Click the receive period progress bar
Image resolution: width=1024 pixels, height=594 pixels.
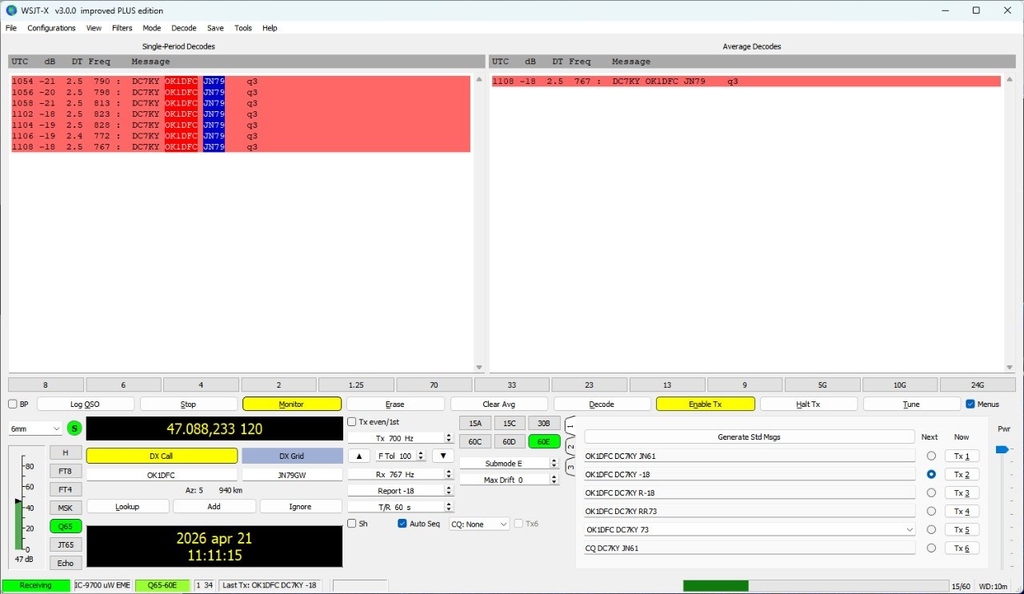pyautogui.click(x=816, y=586)
